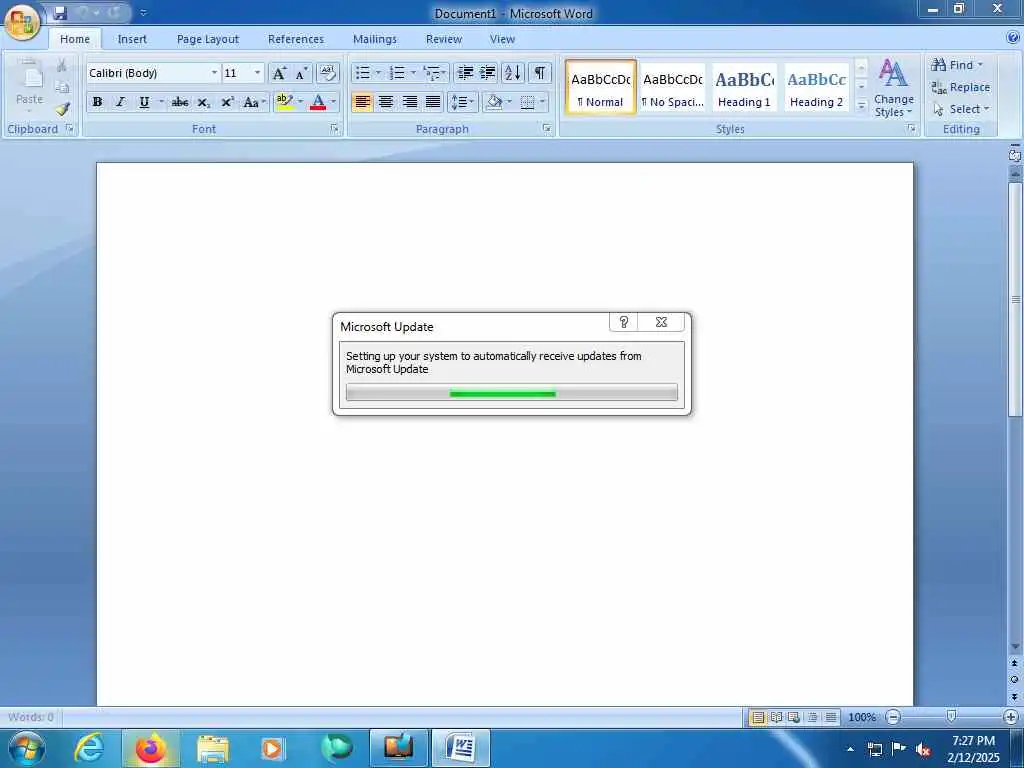Switch to the Mailings tab
This screenshot has height=768, width=1024.
tap(375, 39)
